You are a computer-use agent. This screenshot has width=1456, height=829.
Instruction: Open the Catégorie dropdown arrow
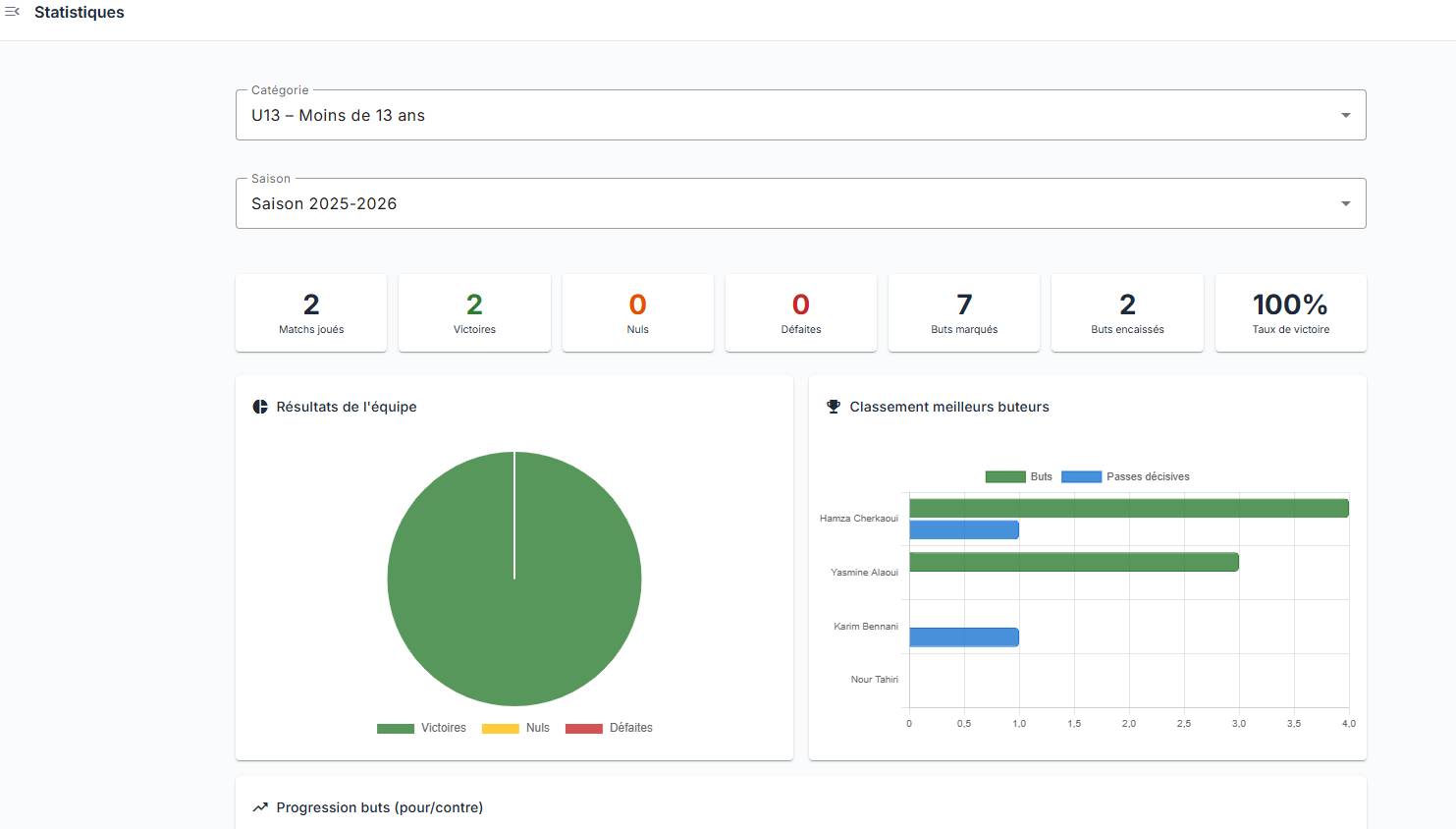click(1345, 115)
